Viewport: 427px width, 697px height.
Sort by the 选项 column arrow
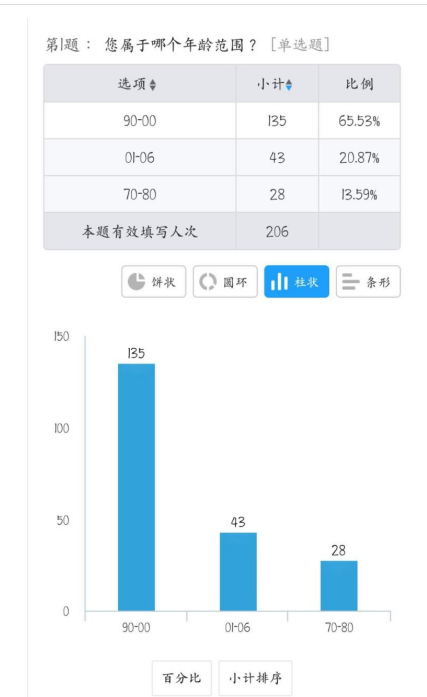[153, 84]
